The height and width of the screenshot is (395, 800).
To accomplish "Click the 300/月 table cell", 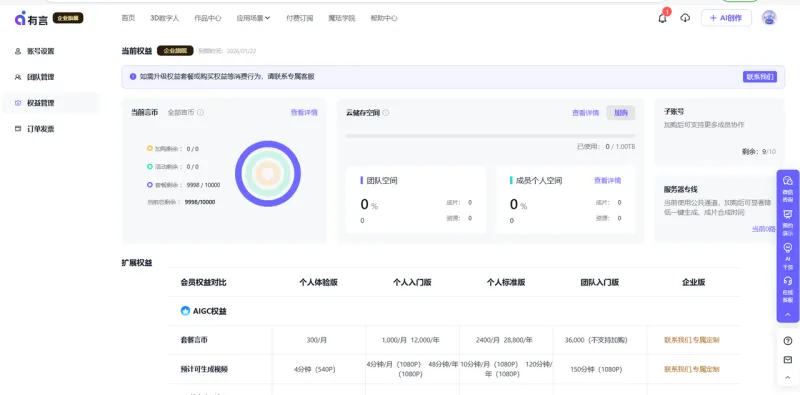I will point(317,340).
